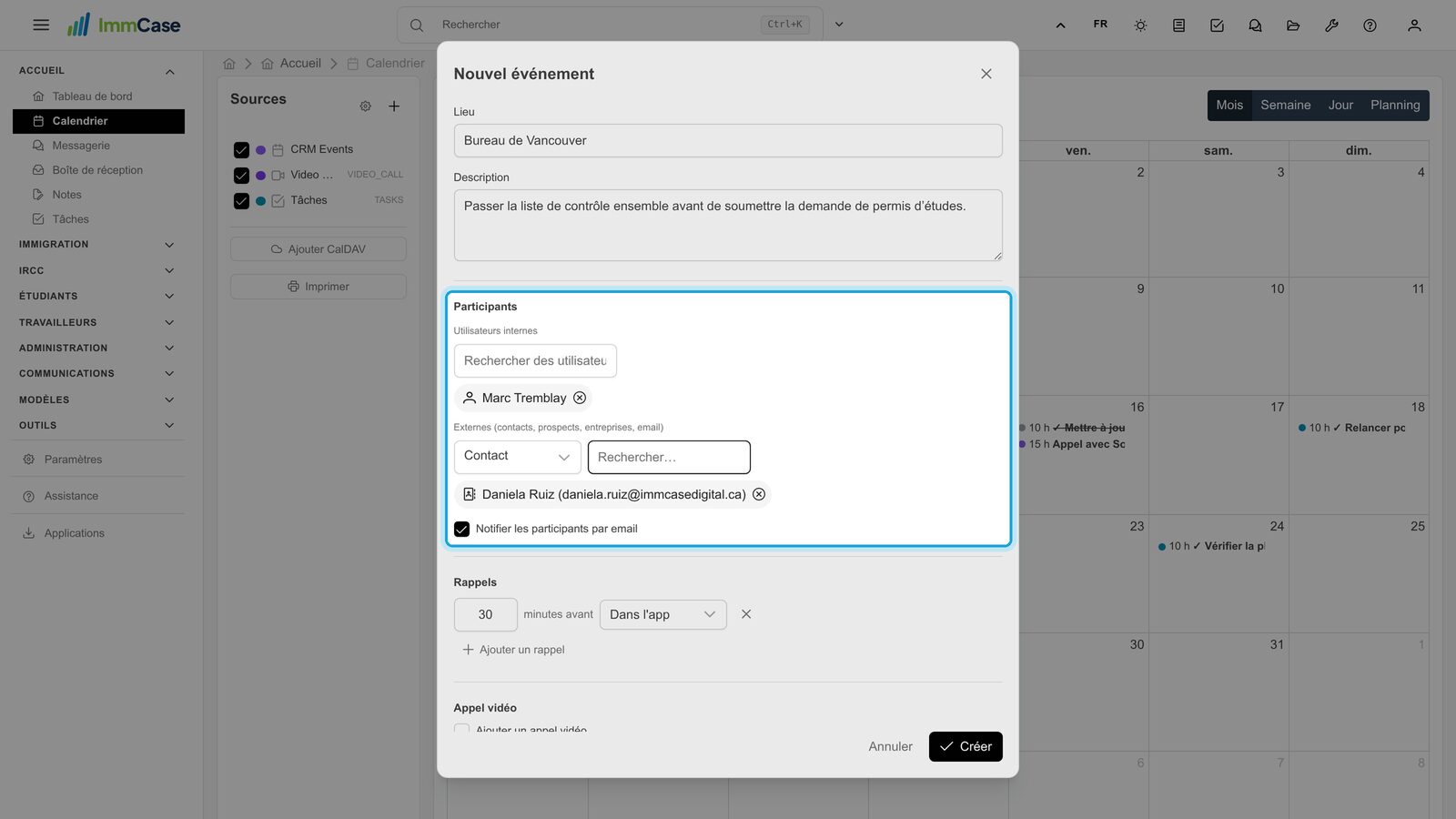Open the wrench tools icon in header

[x=1331, y=25]
